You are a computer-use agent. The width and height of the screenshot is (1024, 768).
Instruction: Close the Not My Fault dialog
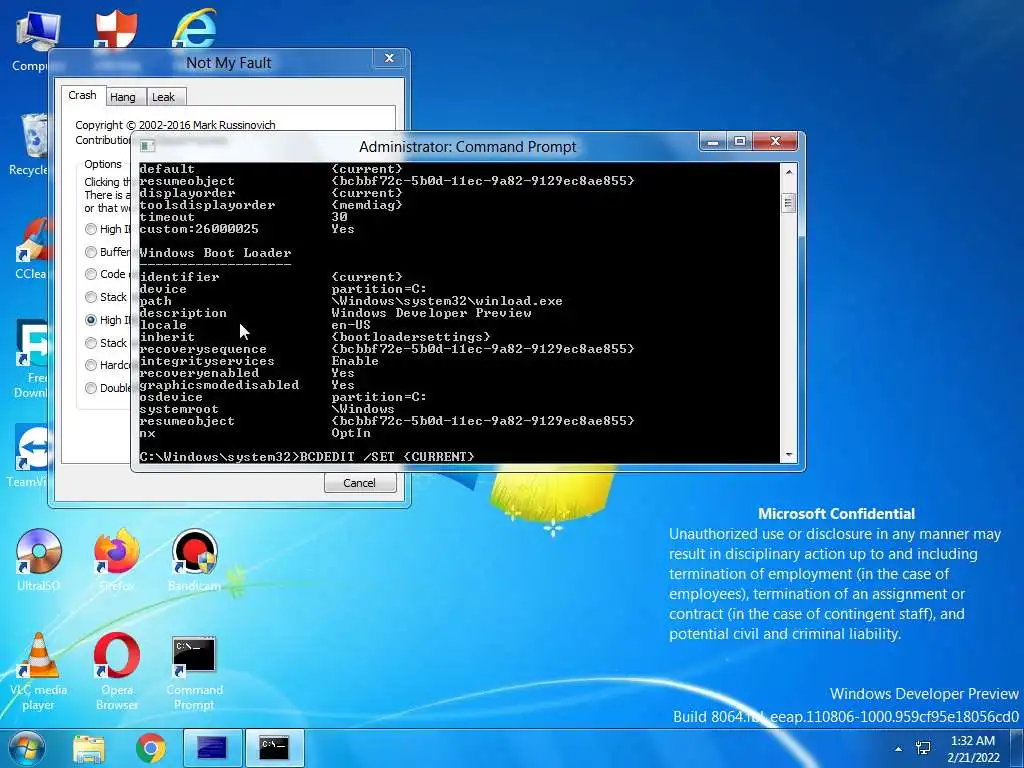pos(389,59)
